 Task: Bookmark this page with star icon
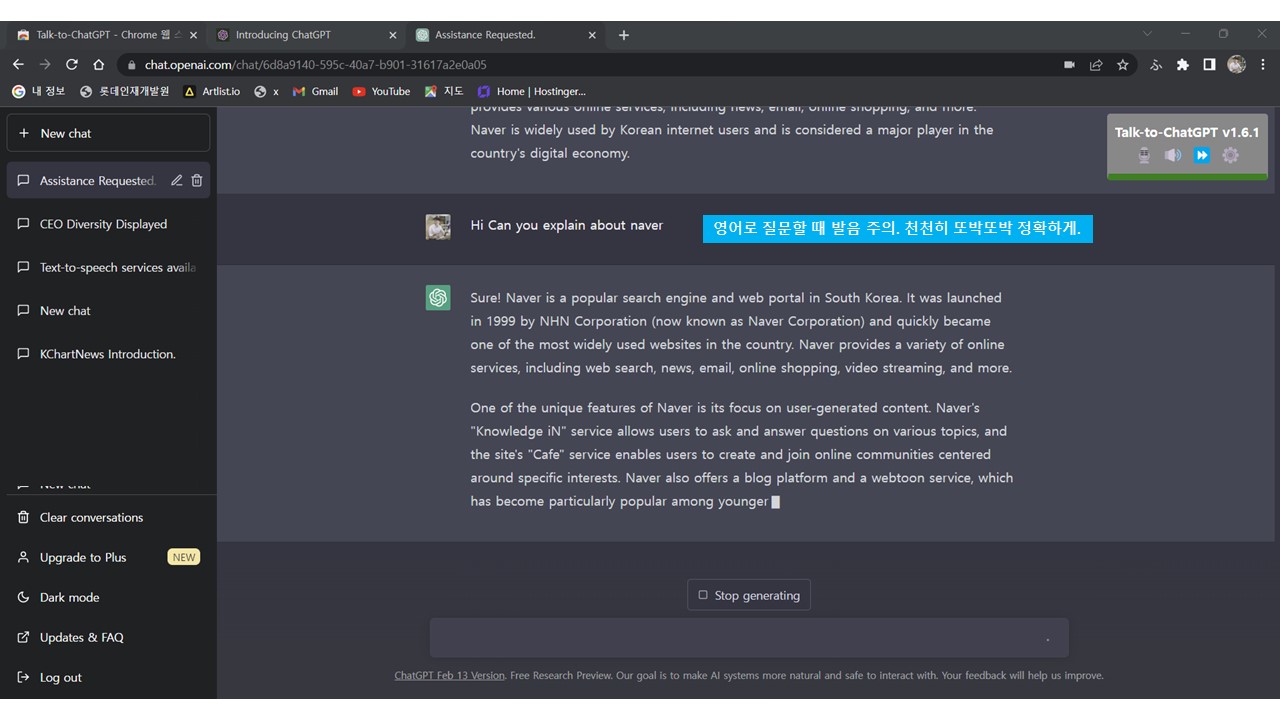coord(1123,65)
